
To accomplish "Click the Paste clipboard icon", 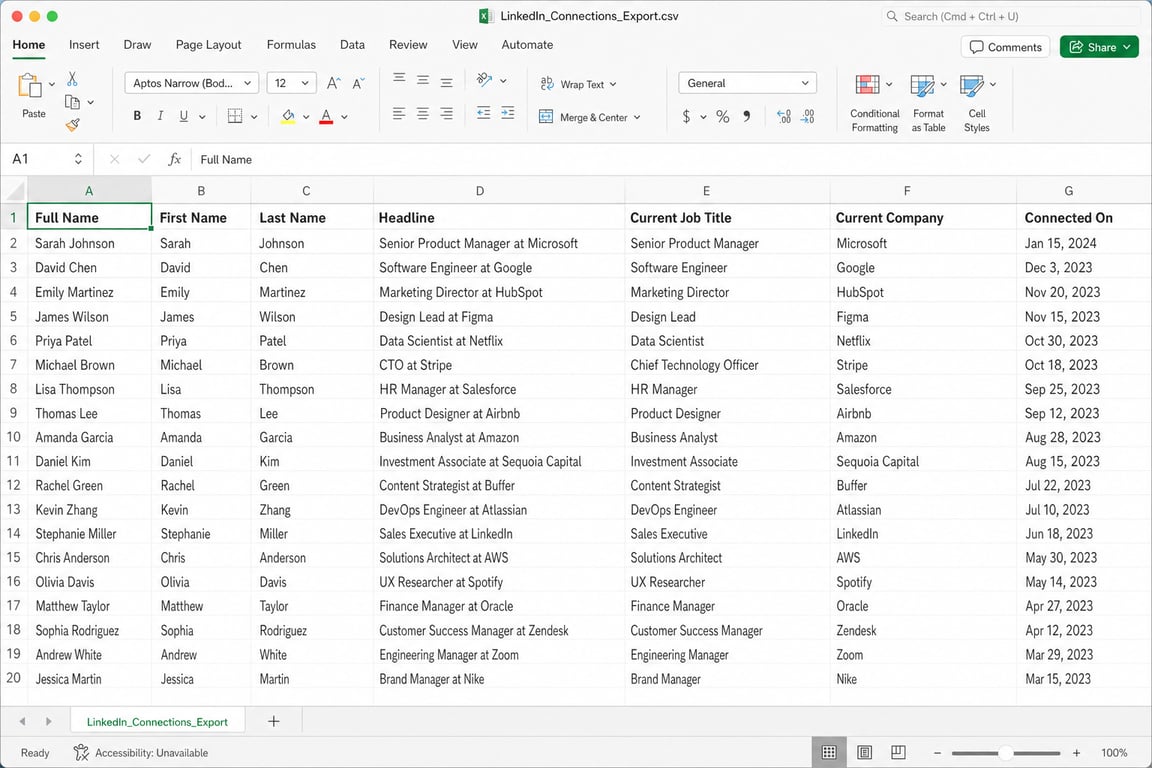I will (x=29, y=86).
